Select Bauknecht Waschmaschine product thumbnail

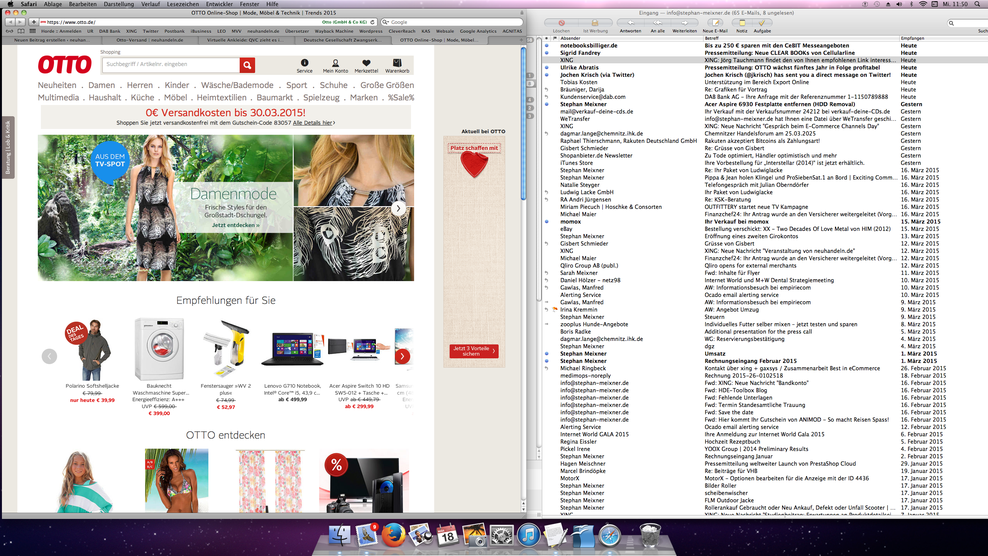pos(159,349)
